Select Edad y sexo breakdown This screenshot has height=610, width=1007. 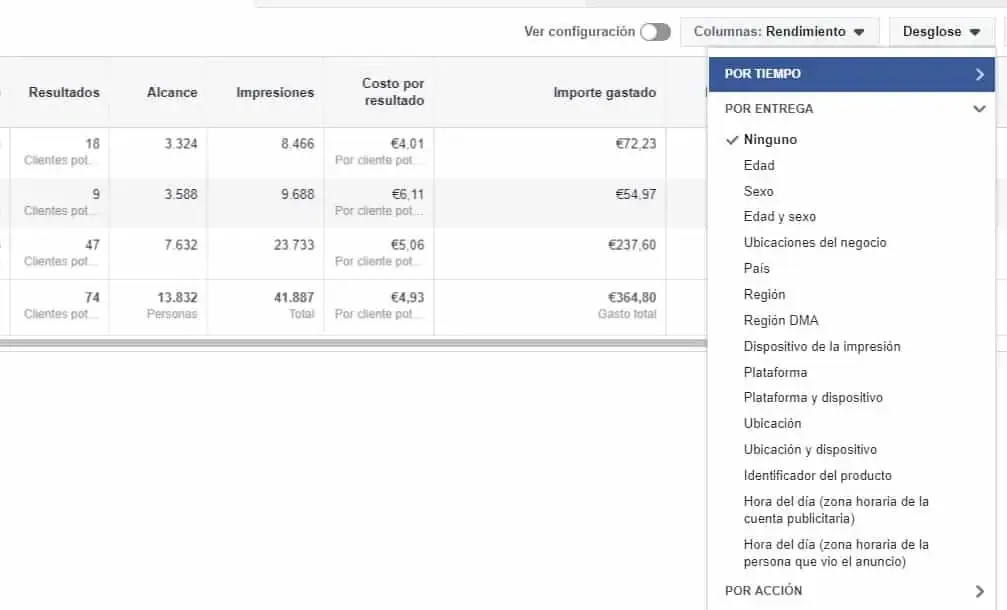coord(779,217)
